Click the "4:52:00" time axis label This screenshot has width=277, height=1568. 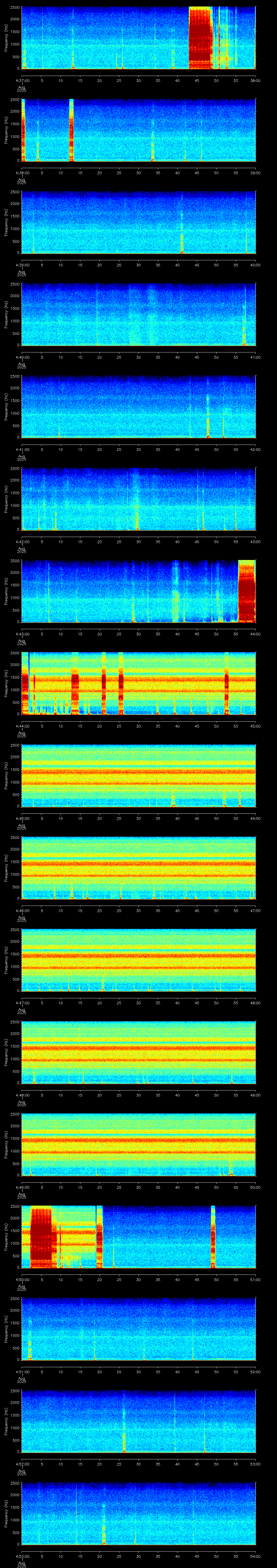(22, 1464)
